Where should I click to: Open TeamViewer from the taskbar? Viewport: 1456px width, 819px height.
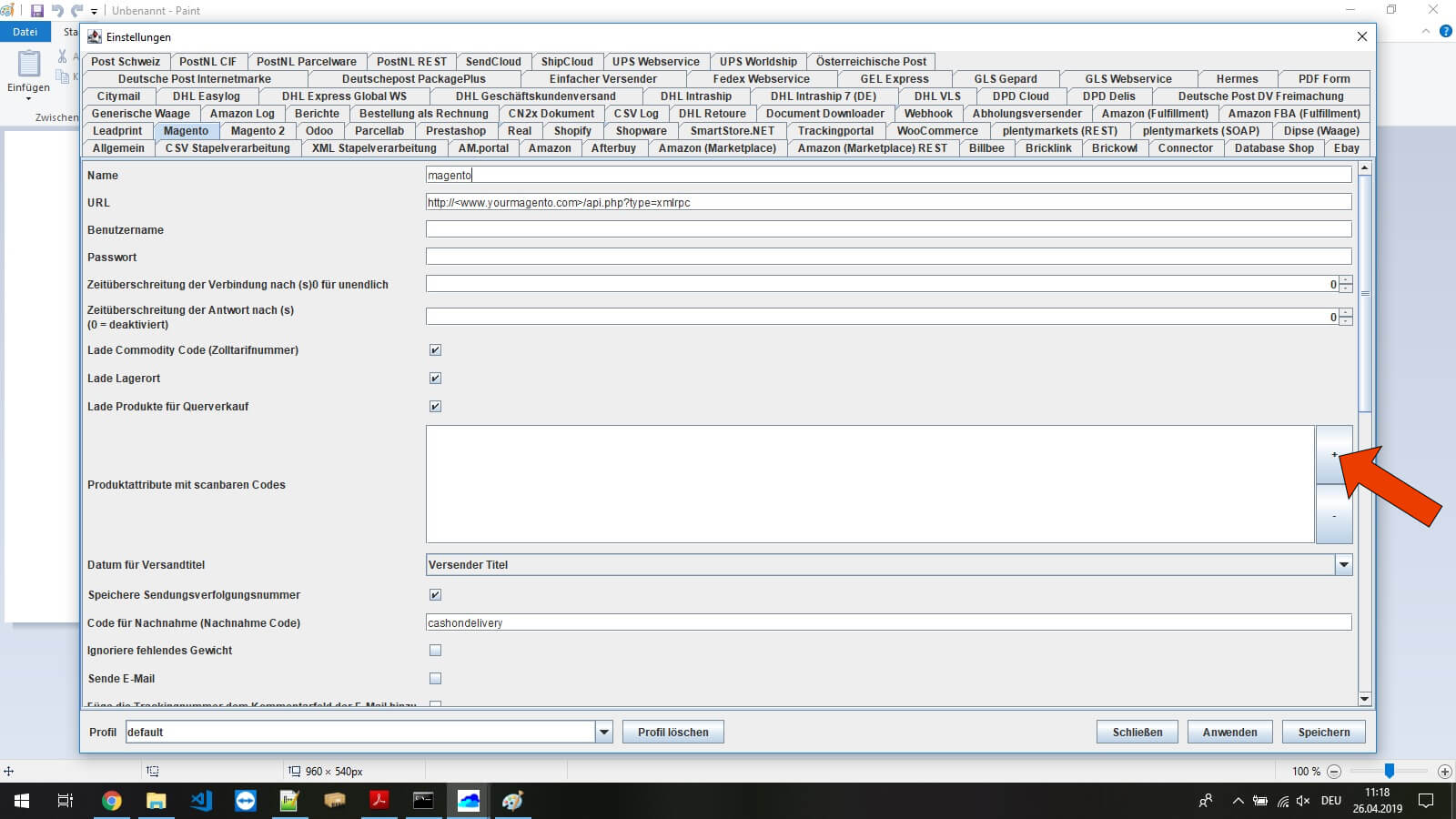pyautogui.click(x=246, y=801)
